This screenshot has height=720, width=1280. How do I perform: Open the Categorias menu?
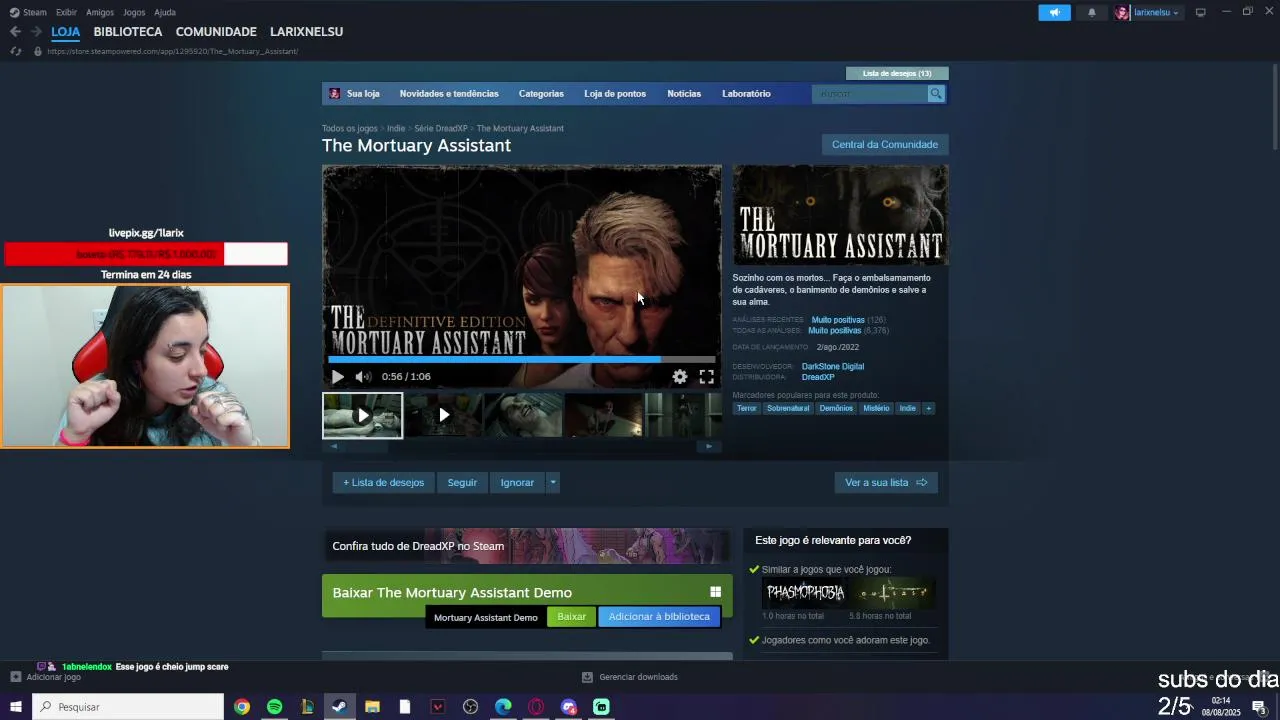541,94
